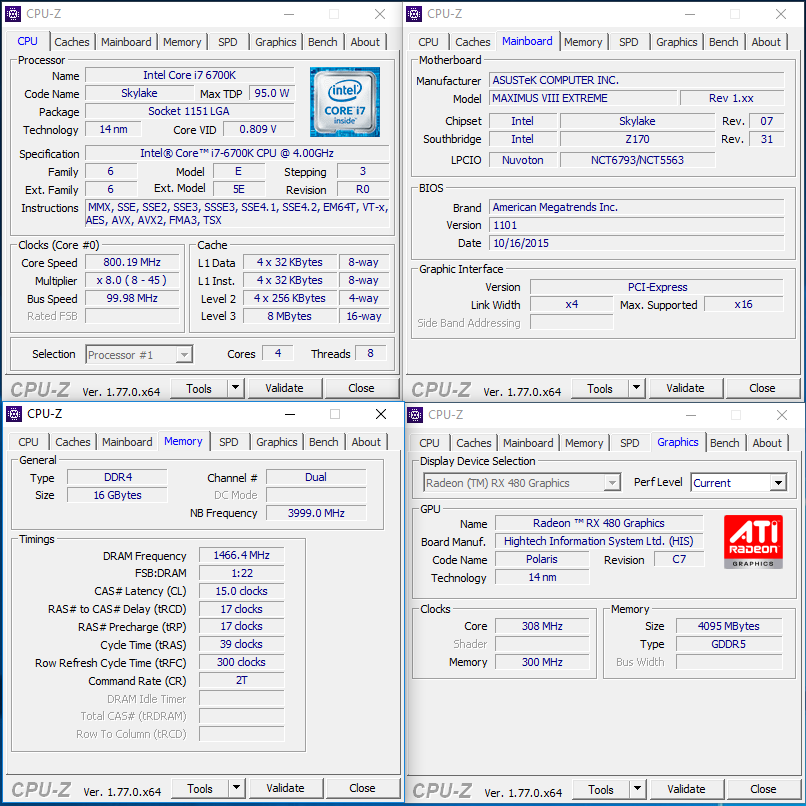806x806 pixels.
Task: Open About tab in the Graphics window
Action: (x=767, y=443)
